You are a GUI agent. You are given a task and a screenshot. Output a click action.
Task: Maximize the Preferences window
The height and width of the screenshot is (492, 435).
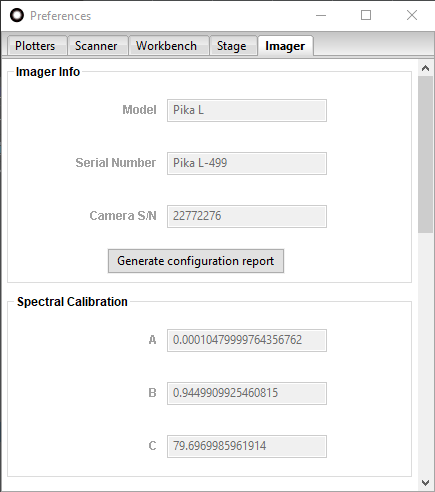(366, 15)
